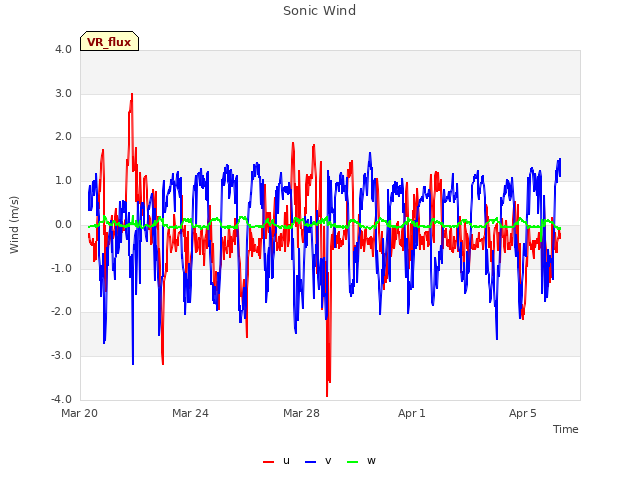Toggle the blue v series legend swatch
Screen dimensions: 640x480
[x=310, y=462]
